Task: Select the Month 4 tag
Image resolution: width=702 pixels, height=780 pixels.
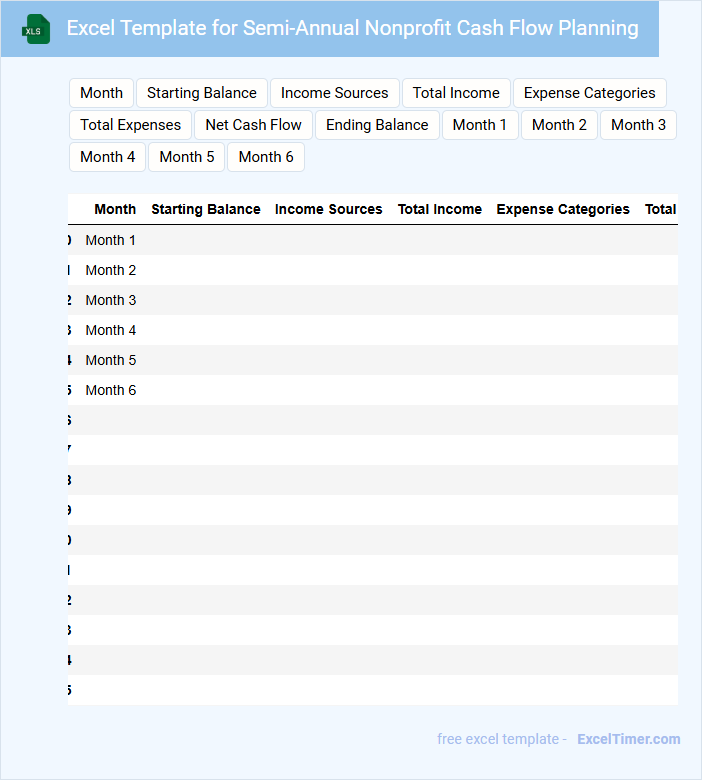Action: tap(107, 157)
